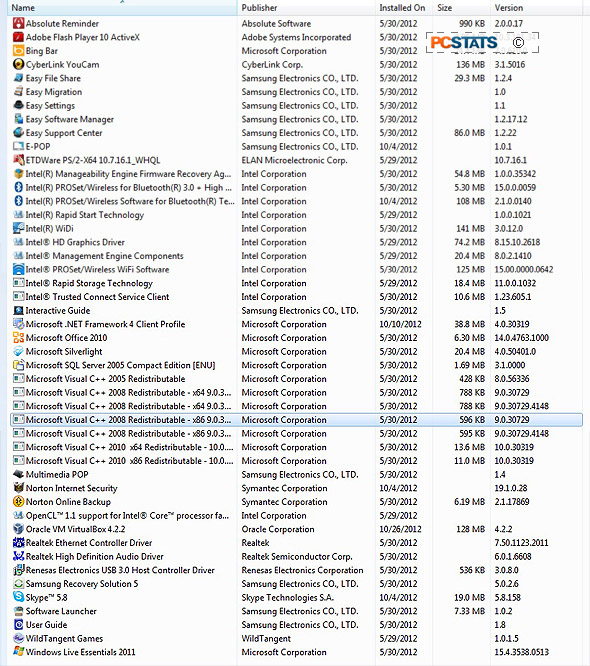Click the Norton Internet Security icon
The height and width of the screenshot is (666, 590).
pos(18,488)
